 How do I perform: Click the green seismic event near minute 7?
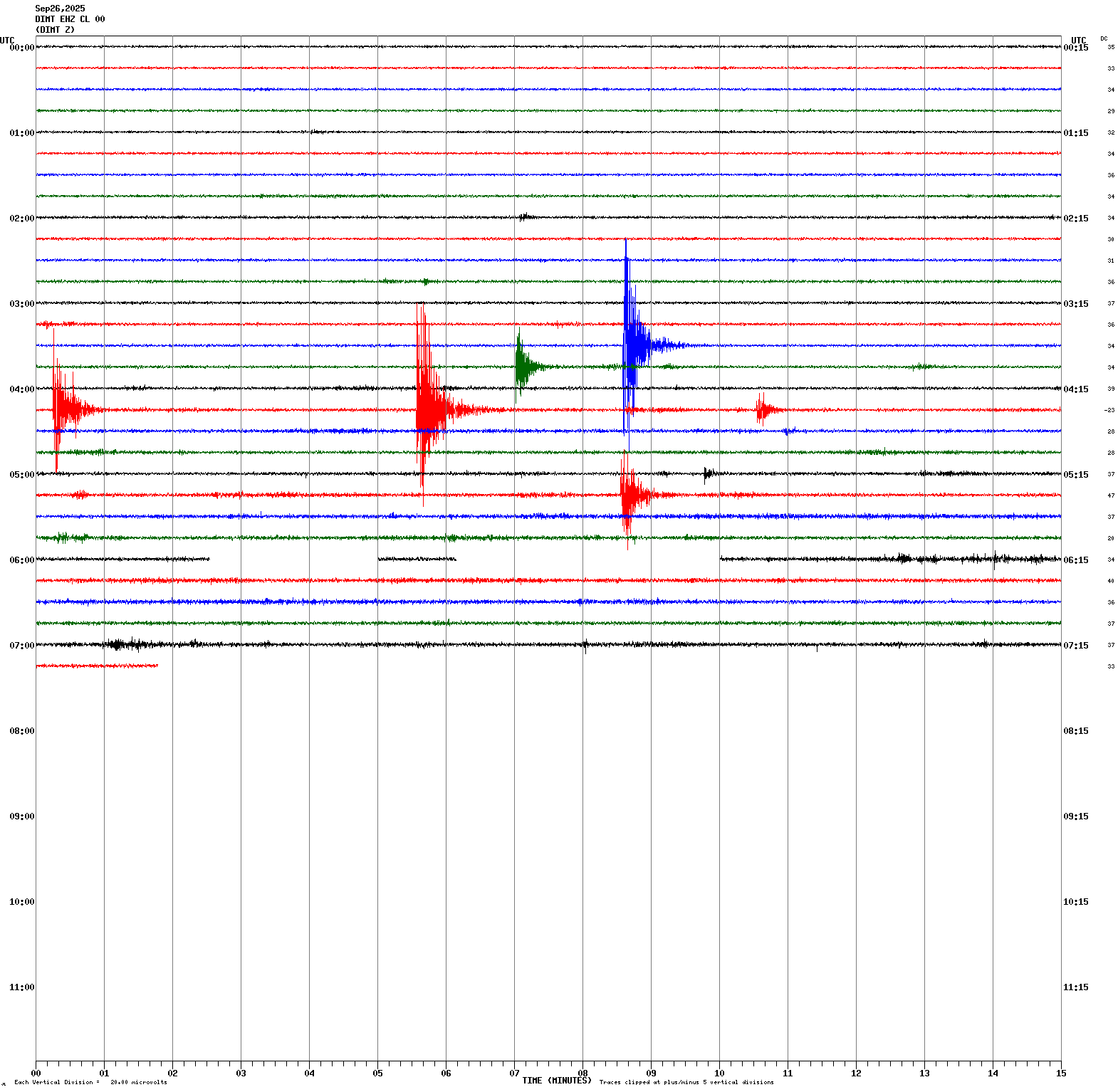pos(523,366)
